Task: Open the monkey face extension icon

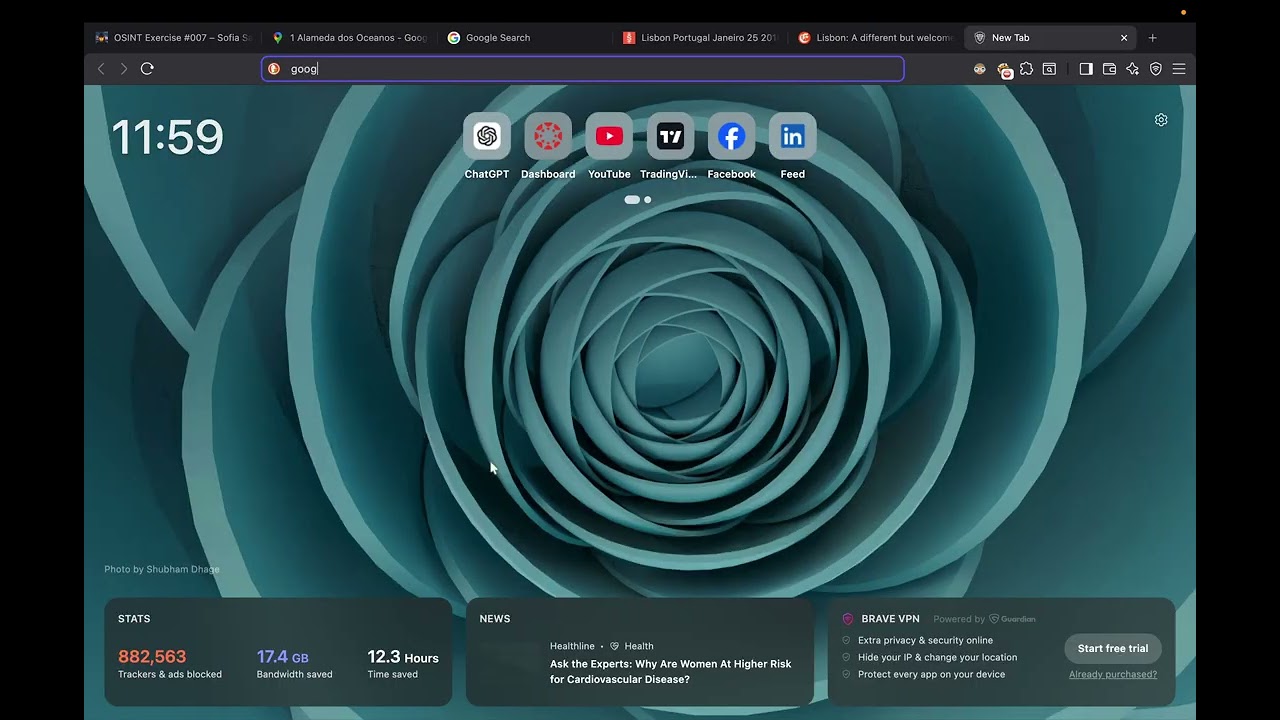Action: click(980, 69)
